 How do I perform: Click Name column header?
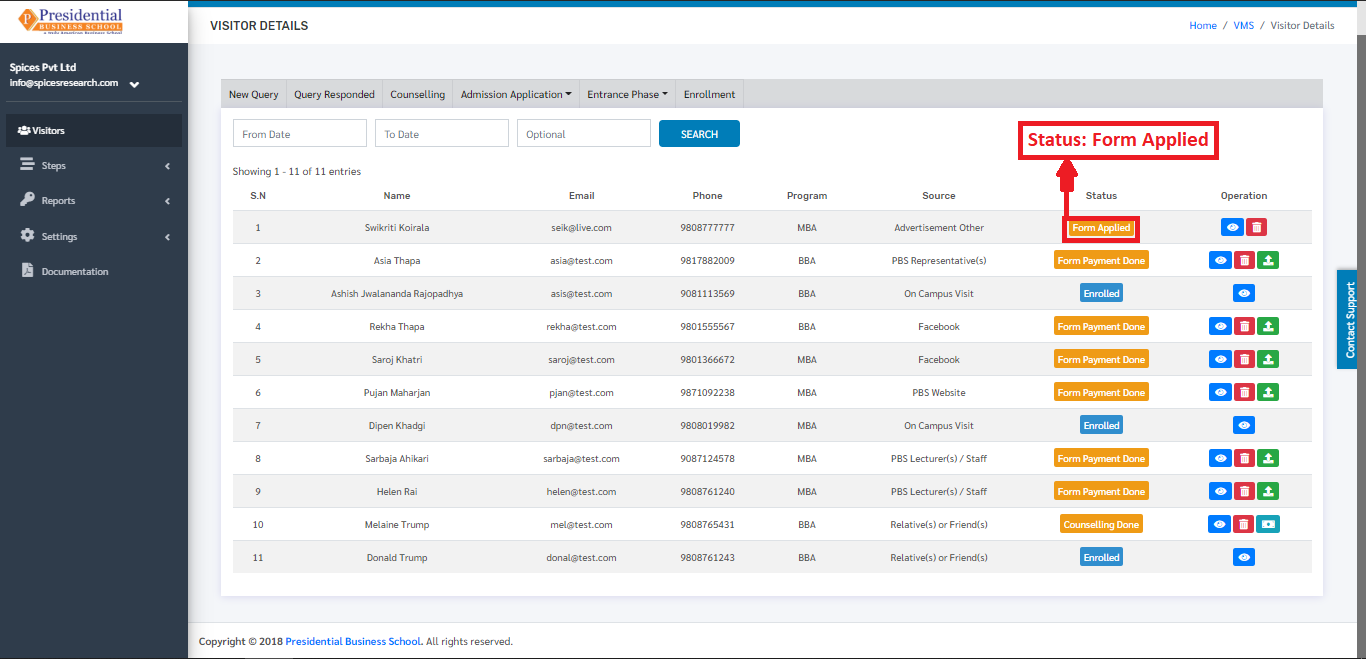pos(397,196)
